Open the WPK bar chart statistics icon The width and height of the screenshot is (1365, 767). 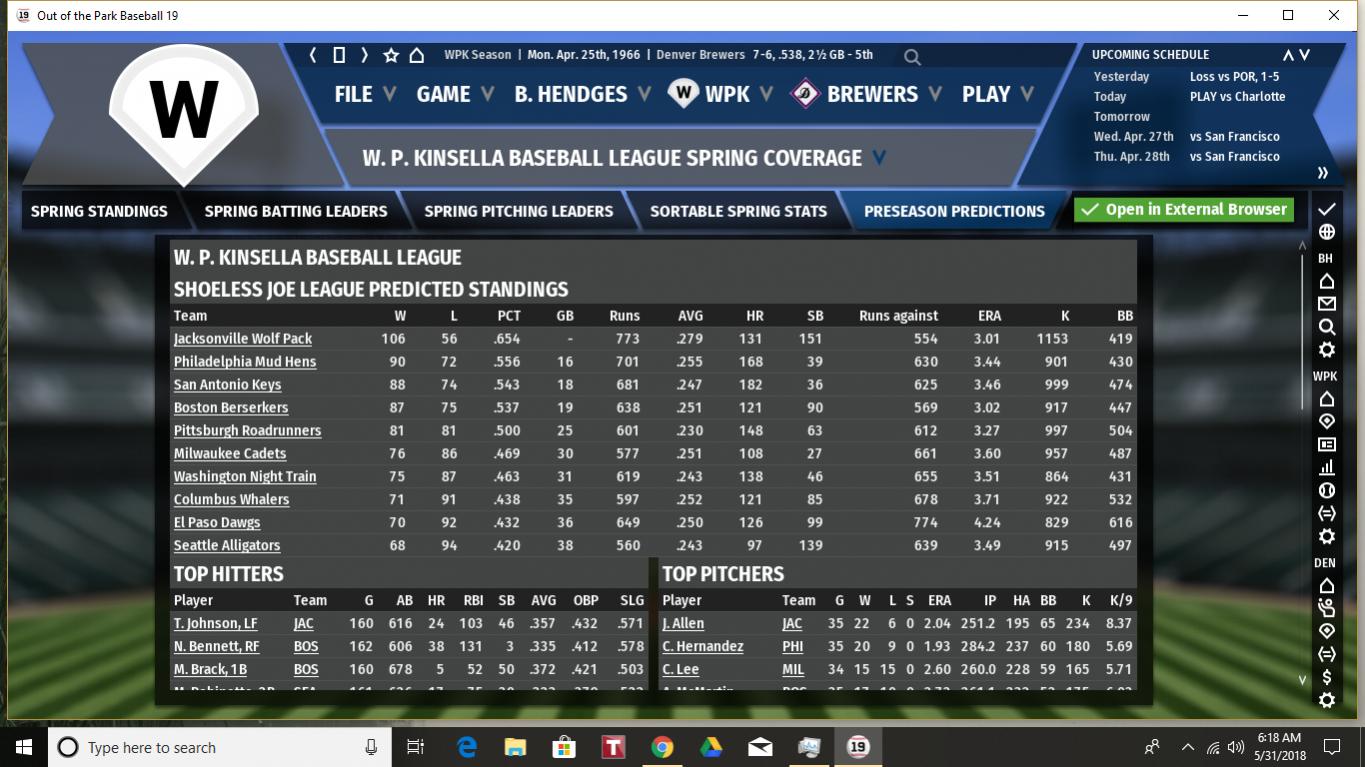coord(1326,468)
